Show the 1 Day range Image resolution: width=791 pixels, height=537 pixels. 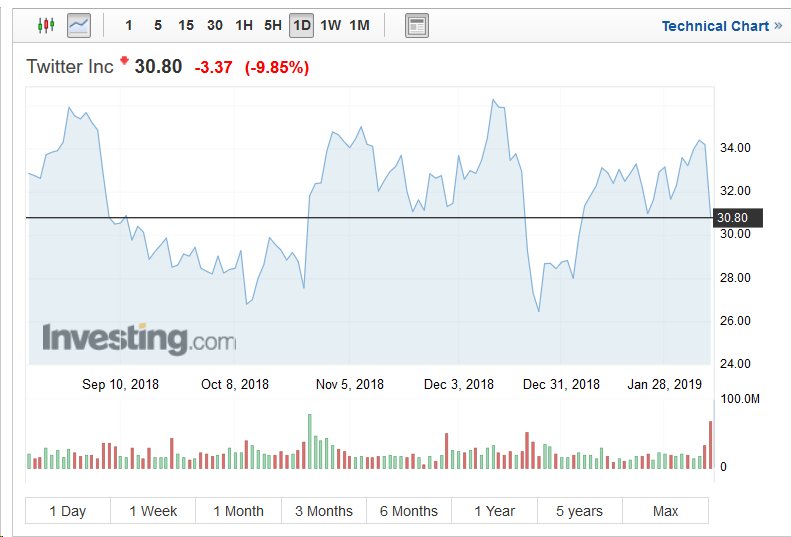pyautogui.click(x=68, y=511)
